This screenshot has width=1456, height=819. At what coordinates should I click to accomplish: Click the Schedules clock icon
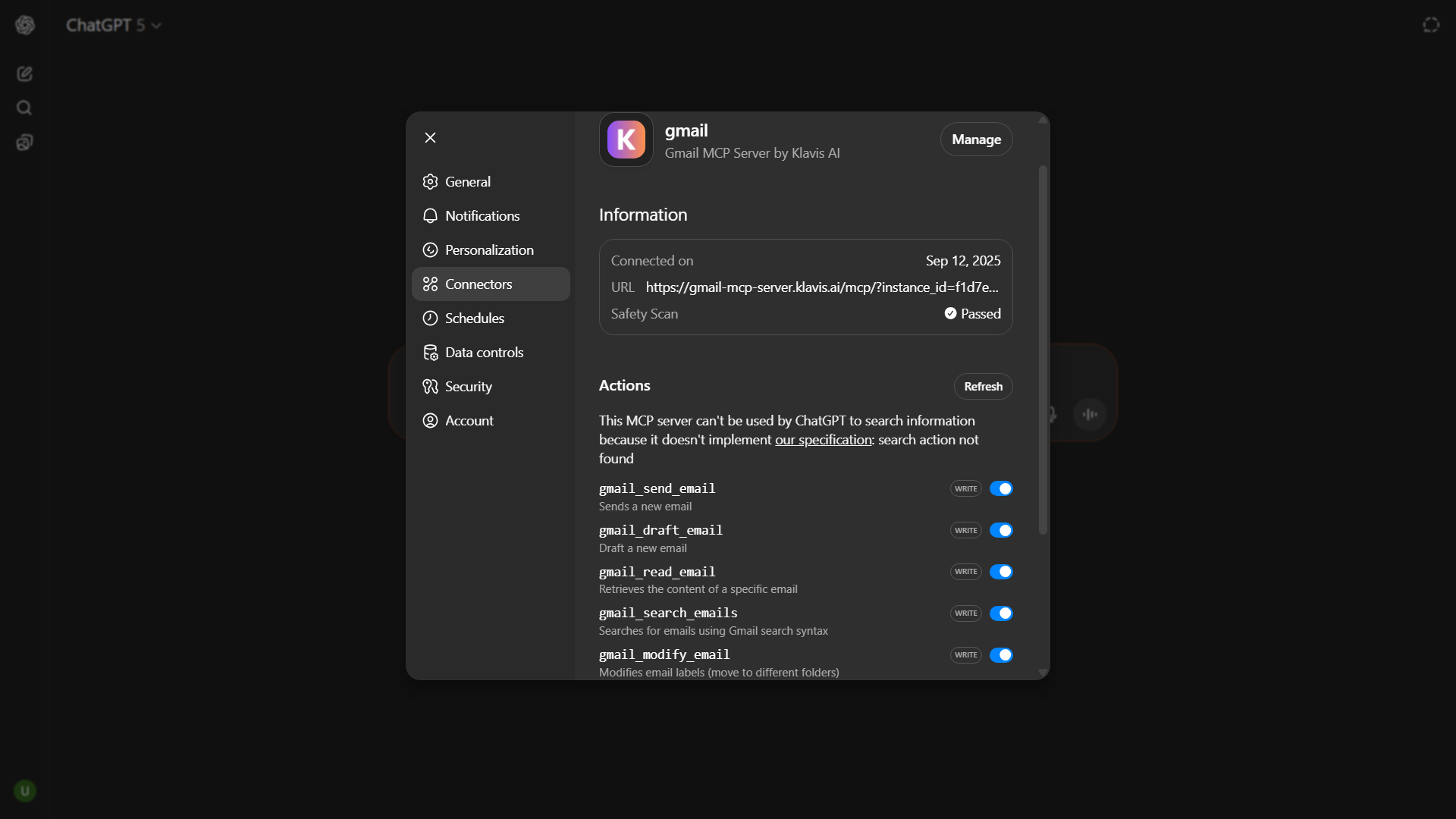click(x=430, y=318)
